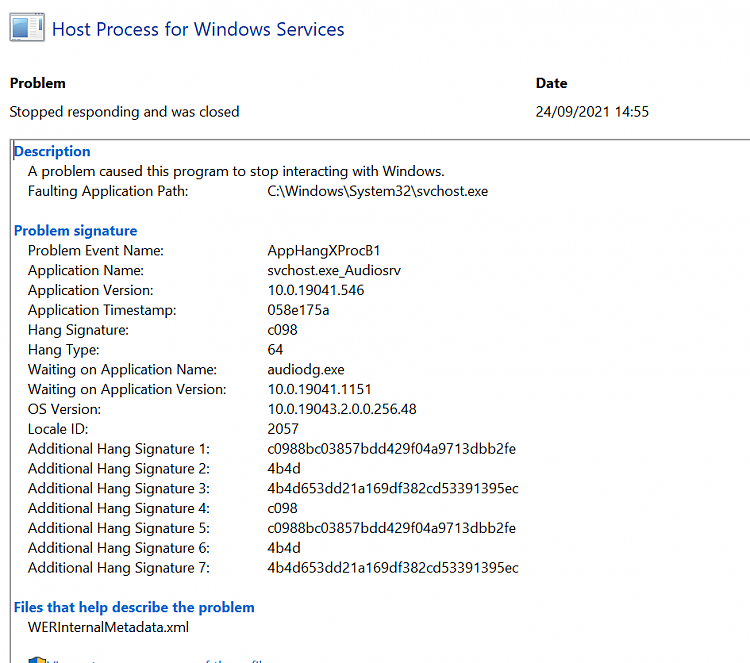The image size is (750, 663).
Task: Click the audiodg.exe value
Action: click(x=306, y=370)
